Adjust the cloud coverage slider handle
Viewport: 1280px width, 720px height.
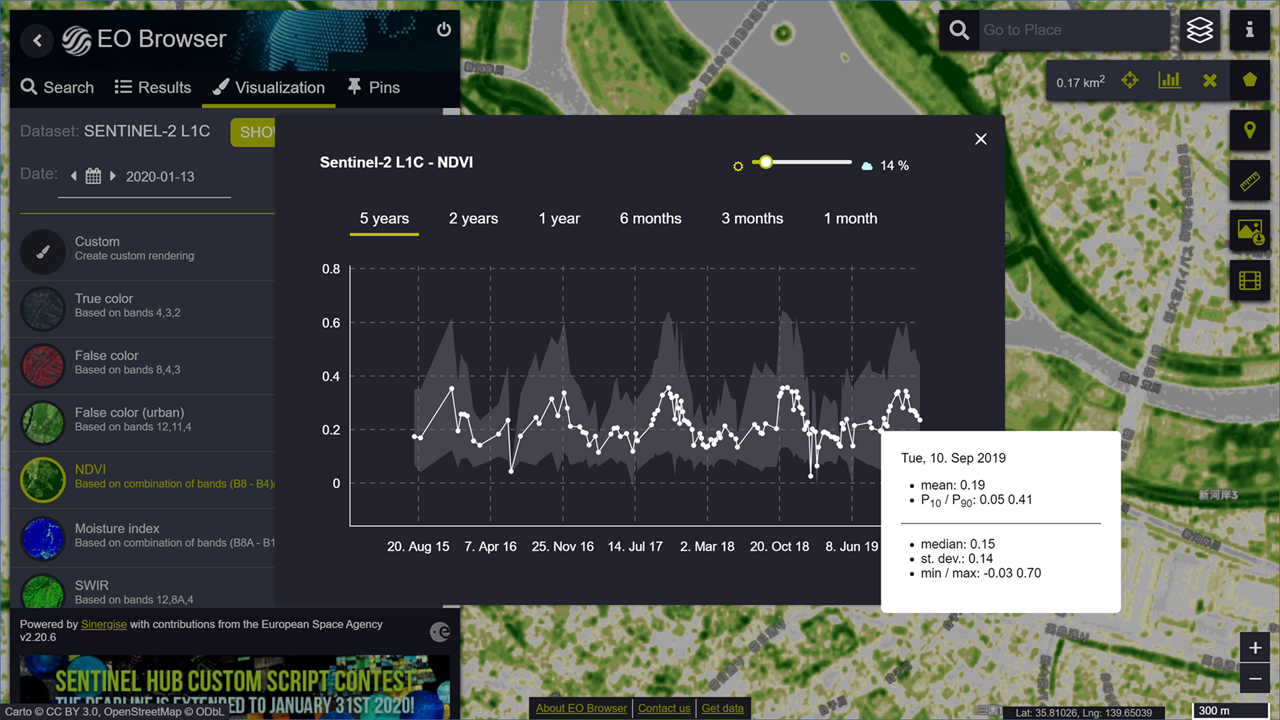coord(766,162)
